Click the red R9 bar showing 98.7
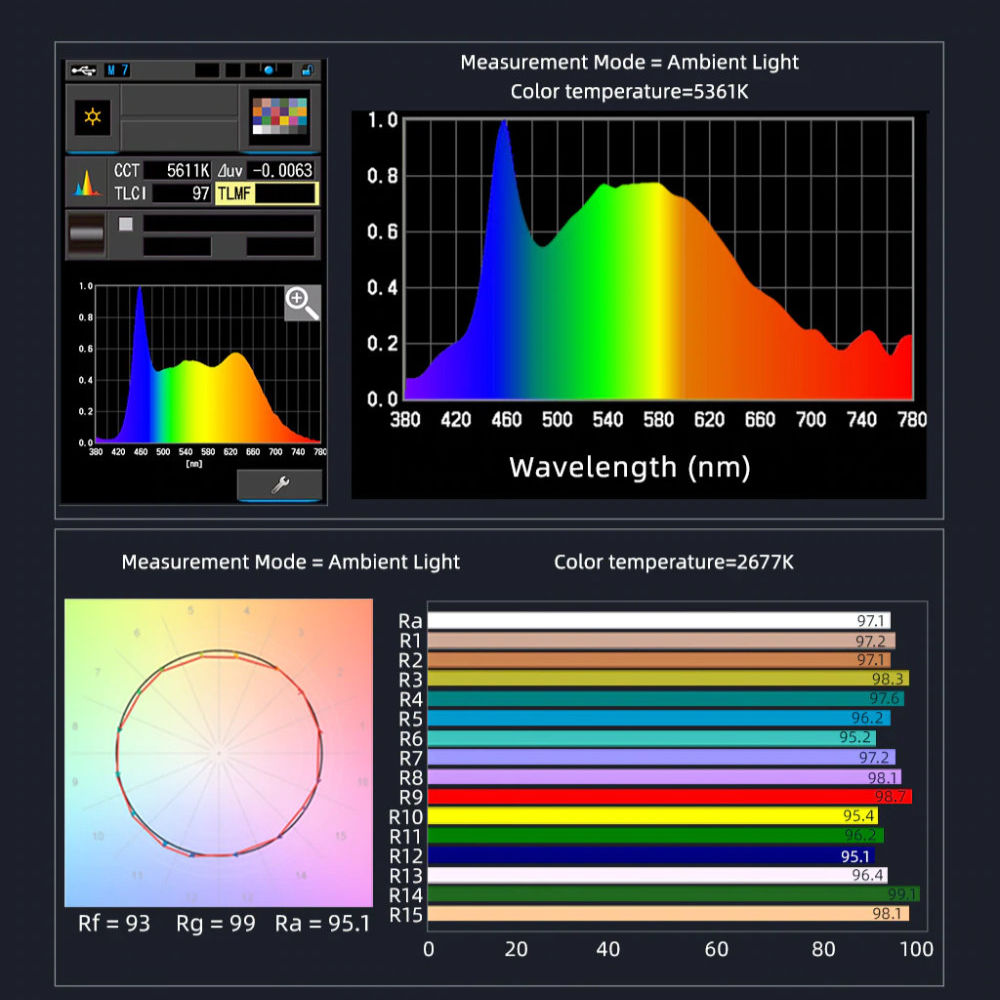Screen dimensions: 1000x1000 point(669,797)
